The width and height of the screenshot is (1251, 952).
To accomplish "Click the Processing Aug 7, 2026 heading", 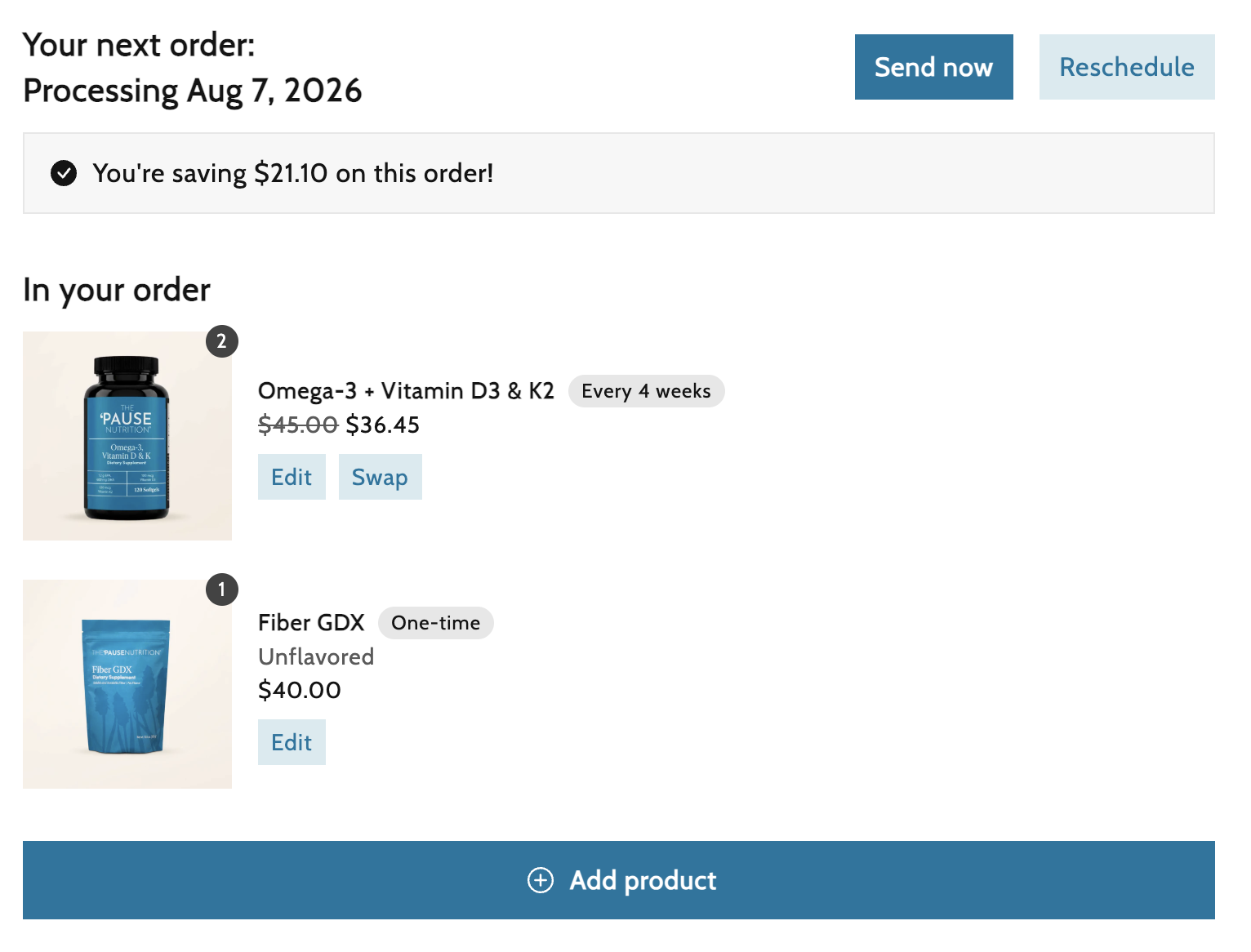I will coord(193,91).
